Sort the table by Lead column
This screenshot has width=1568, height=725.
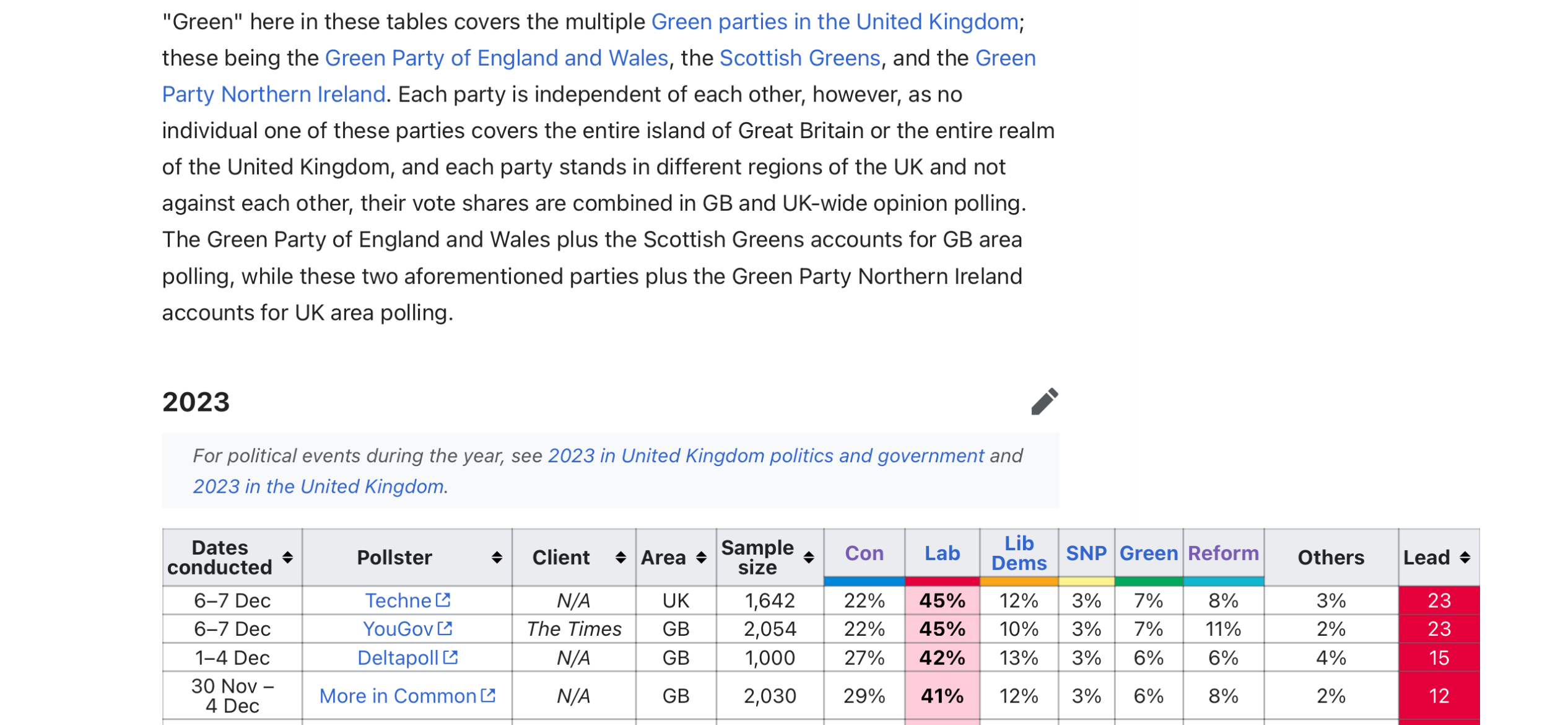[1465, 557]
